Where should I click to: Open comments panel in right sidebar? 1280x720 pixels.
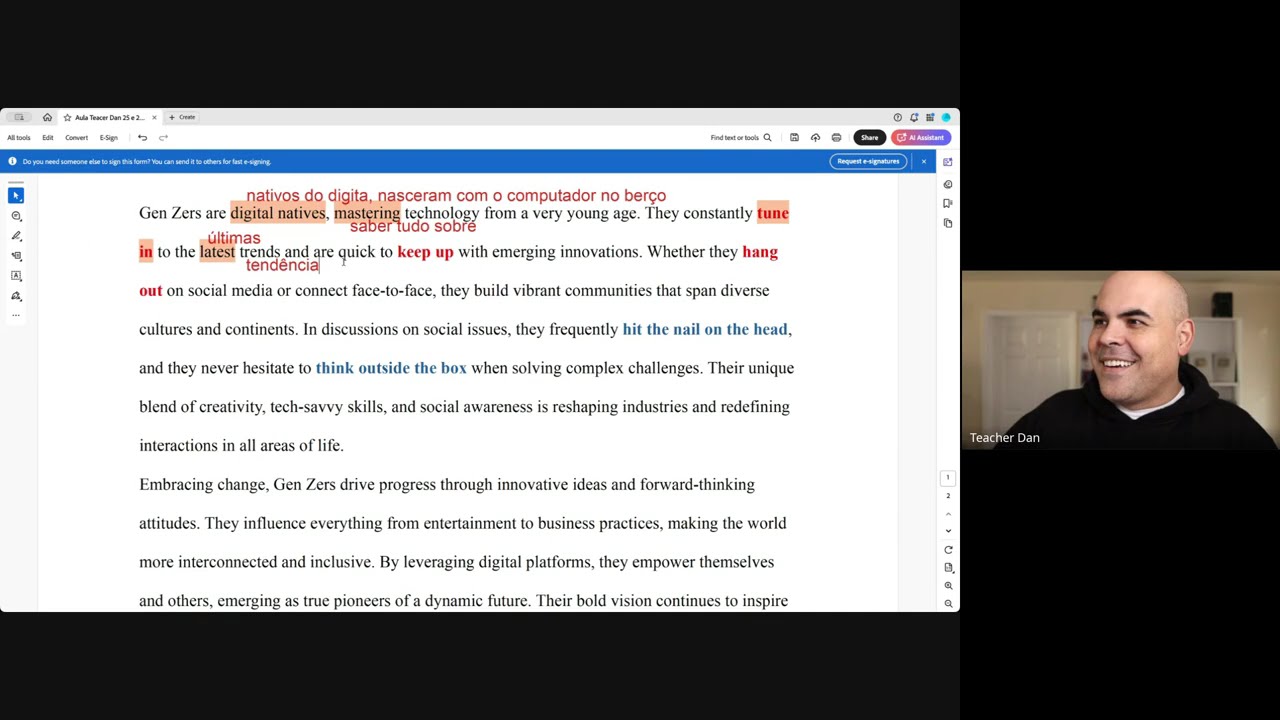[x=948, y=184]
